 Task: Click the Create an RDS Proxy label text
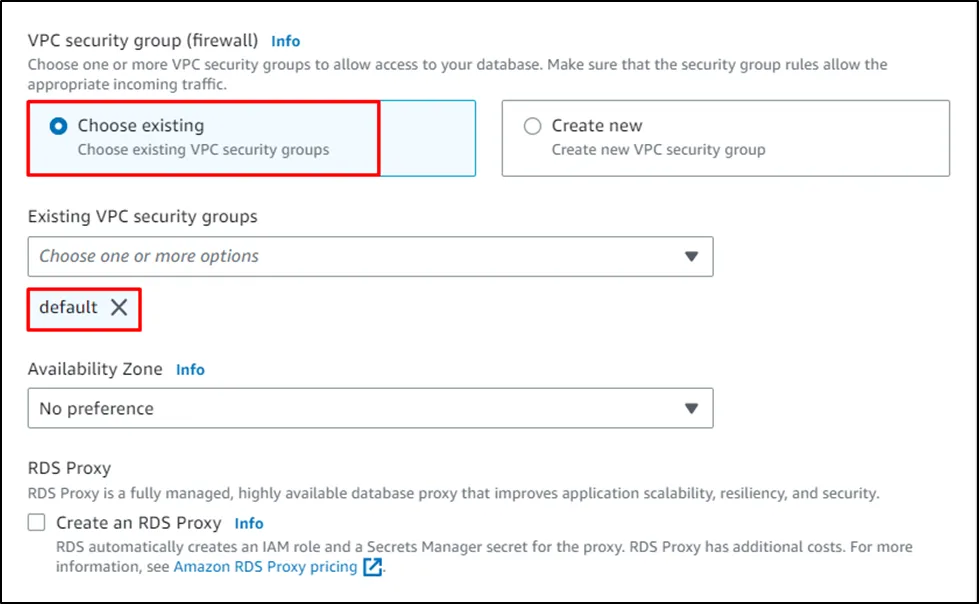[139, 523]
